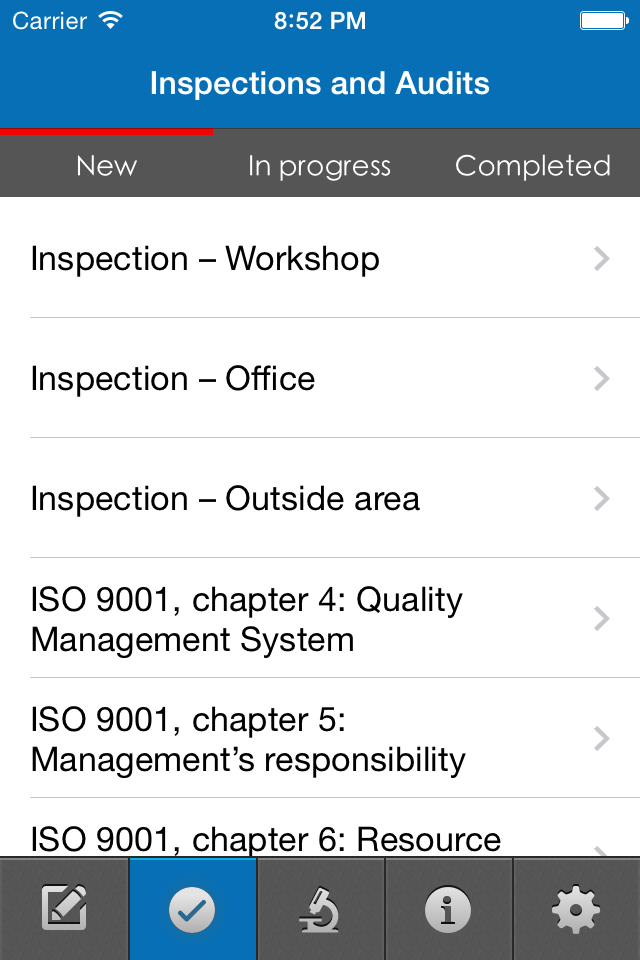Expand chevron for Inspection – Workshop

point(601,258)
